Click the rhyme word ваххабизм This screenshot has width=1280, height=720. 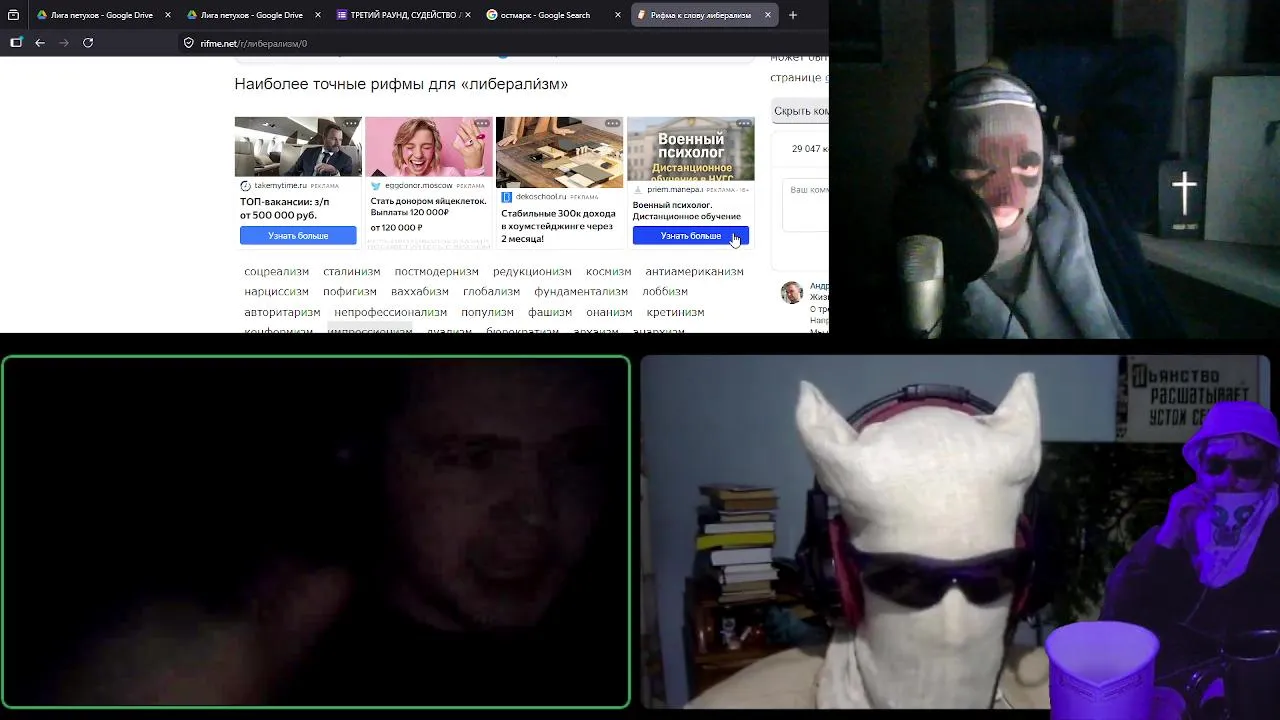(420, 292)
